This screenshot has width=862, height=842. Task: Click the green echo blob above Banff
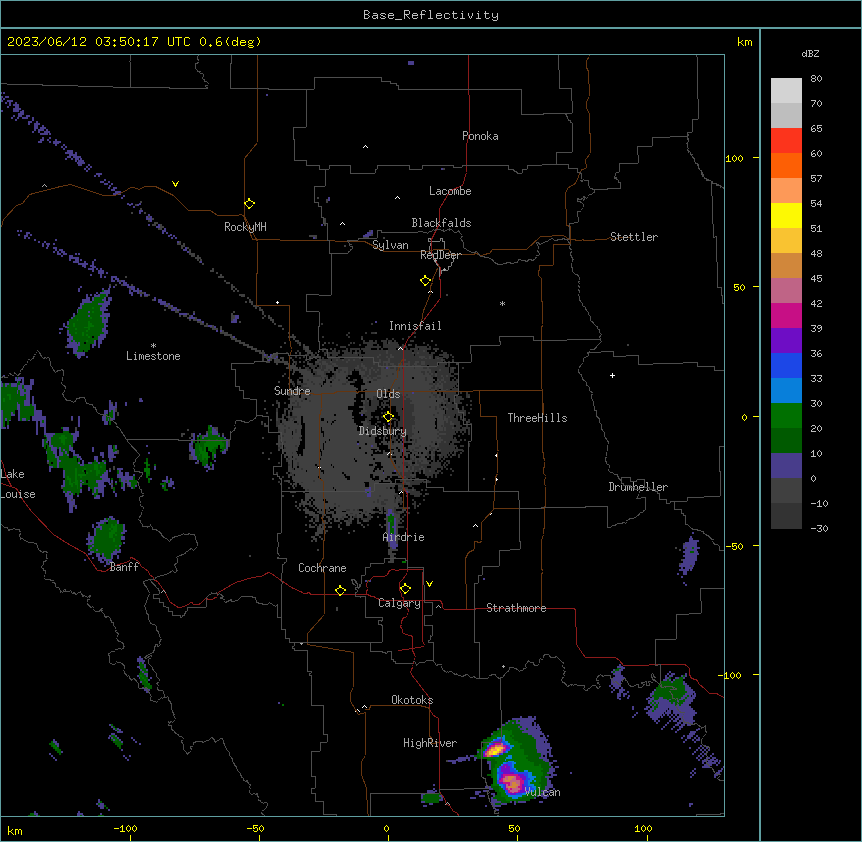point(107,538)
